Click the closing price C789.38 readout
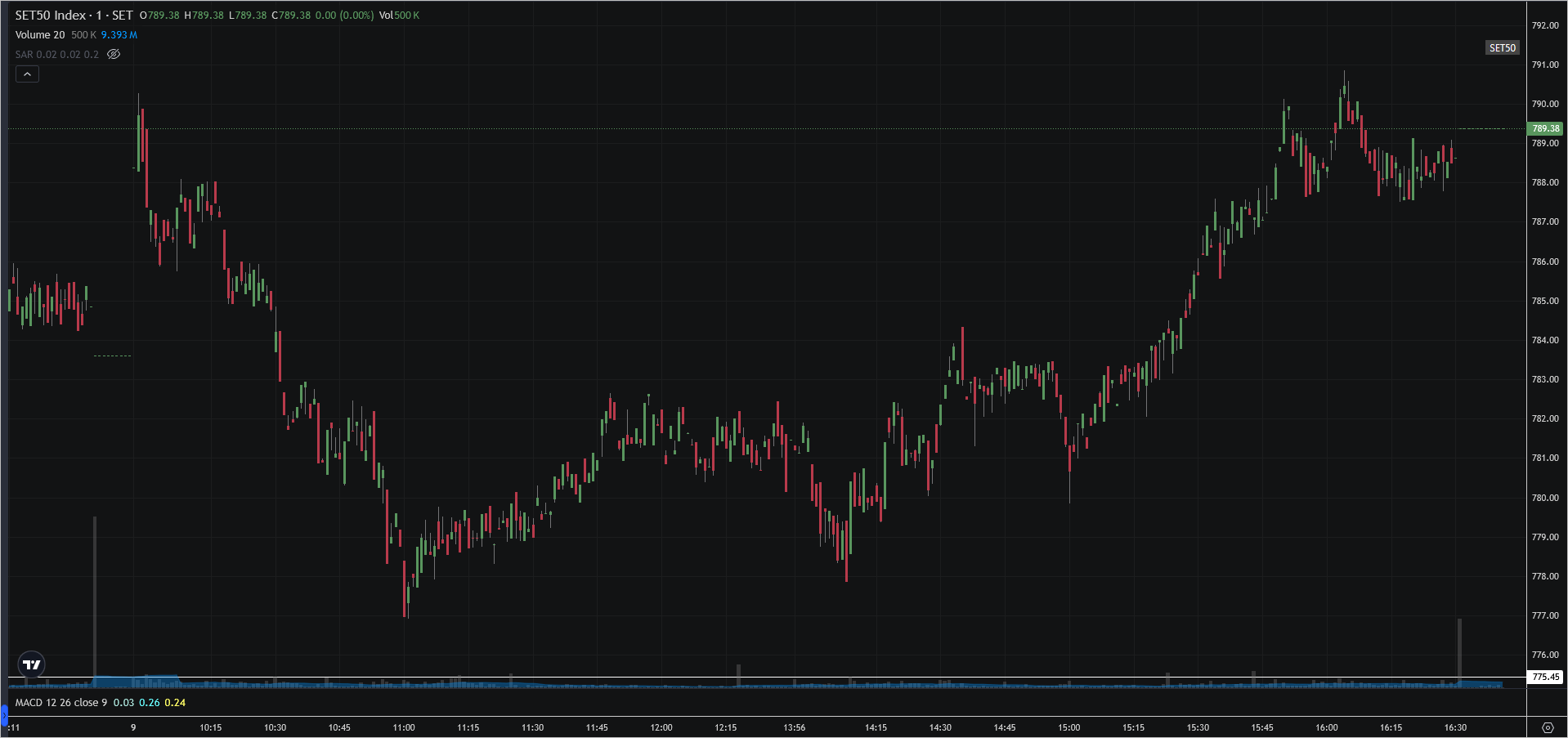Screen dimensions: 1568x738 click(291, 16)
